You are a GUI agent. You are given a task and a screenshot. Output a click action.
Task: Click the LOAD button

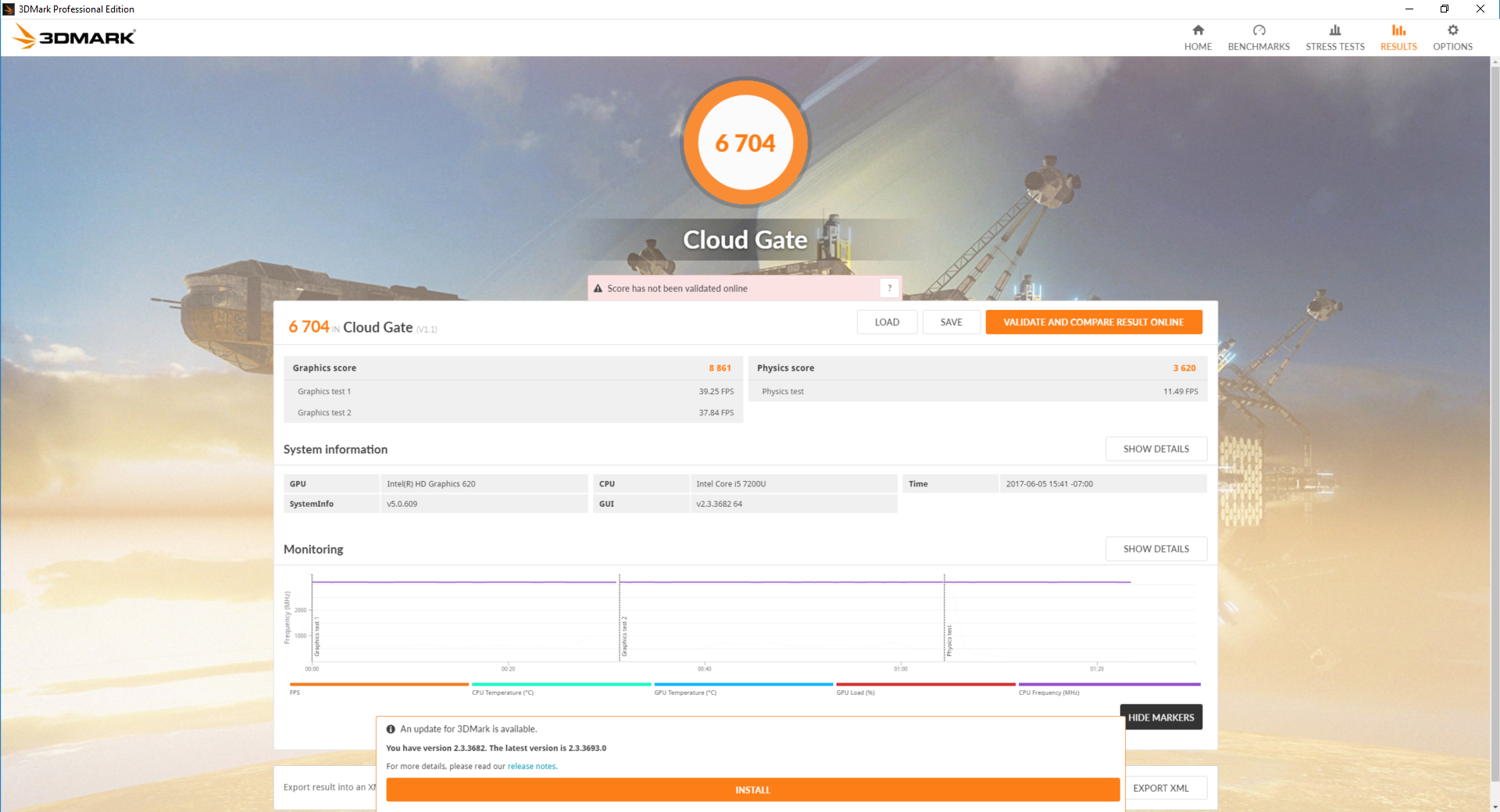(887, 322)
